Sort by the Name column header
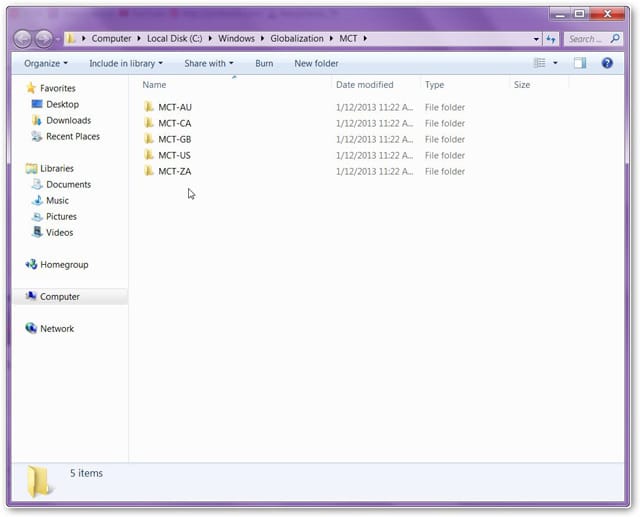Image resolution: width=640 pixels, height=517 pixels. click(x=154, y=84)
